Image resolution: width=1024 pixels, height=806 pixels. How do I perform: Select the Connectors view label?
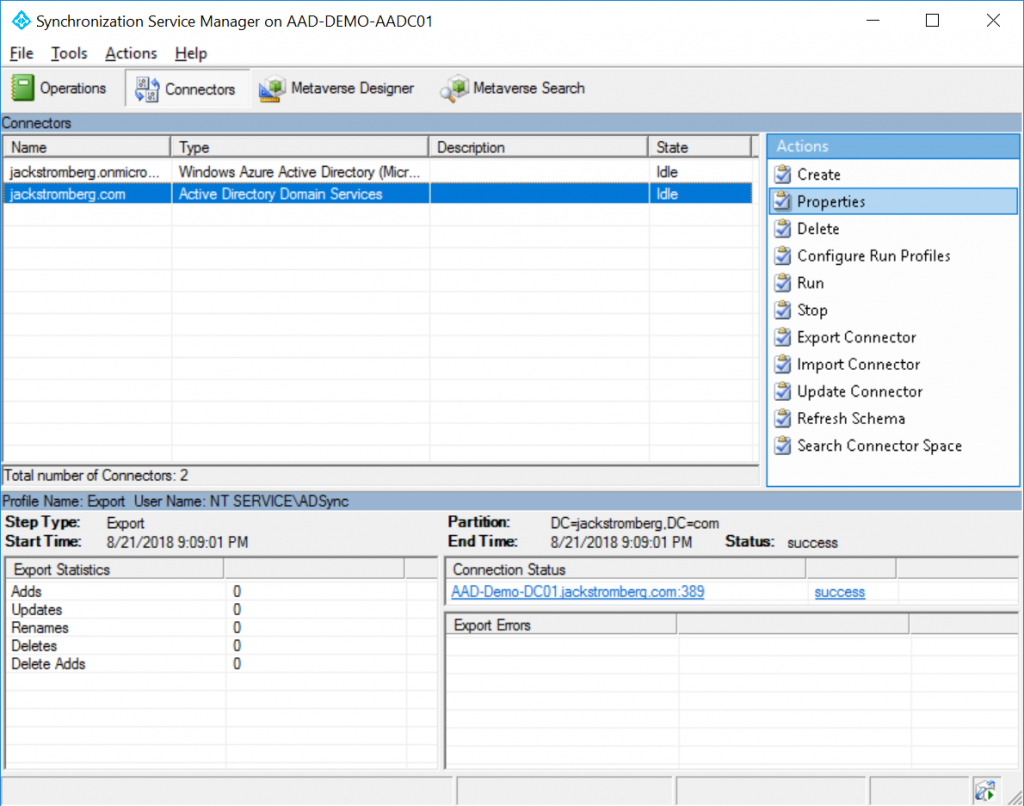pyautogui.click(x=200, y=89)
